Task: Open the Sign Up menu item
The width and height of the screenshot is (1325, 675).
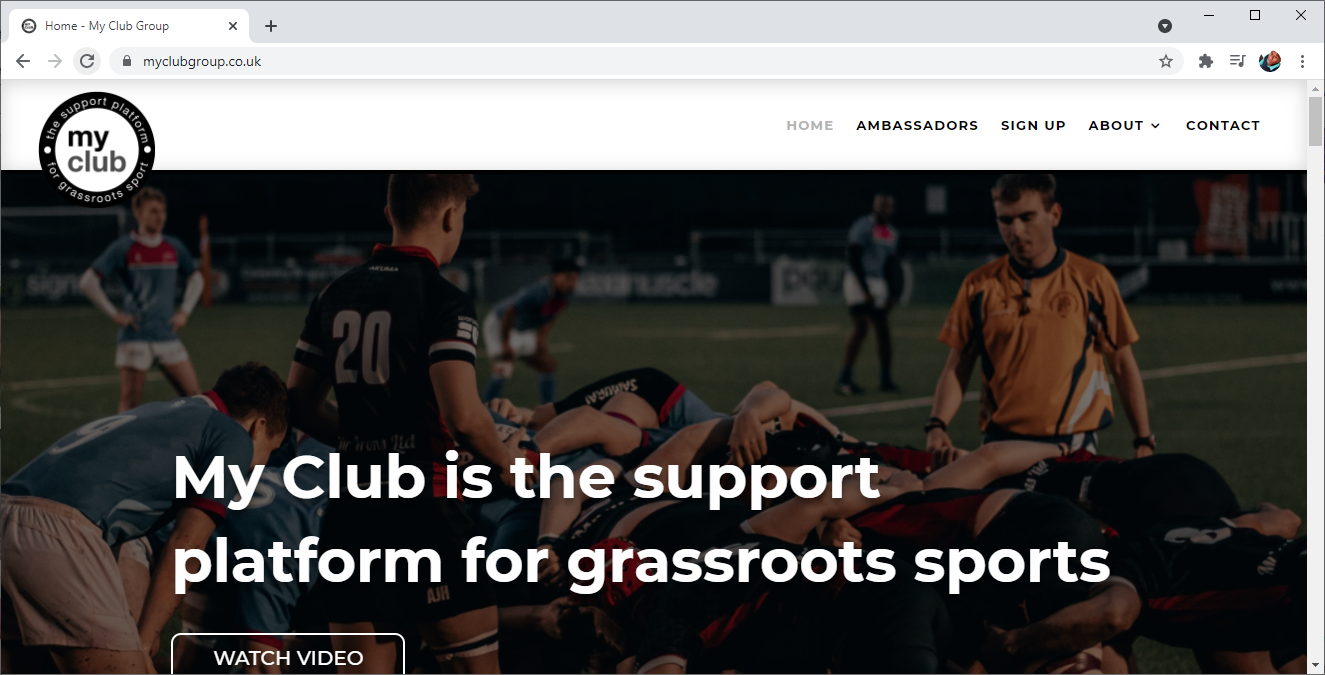Action: click(x=1033, y=125)
